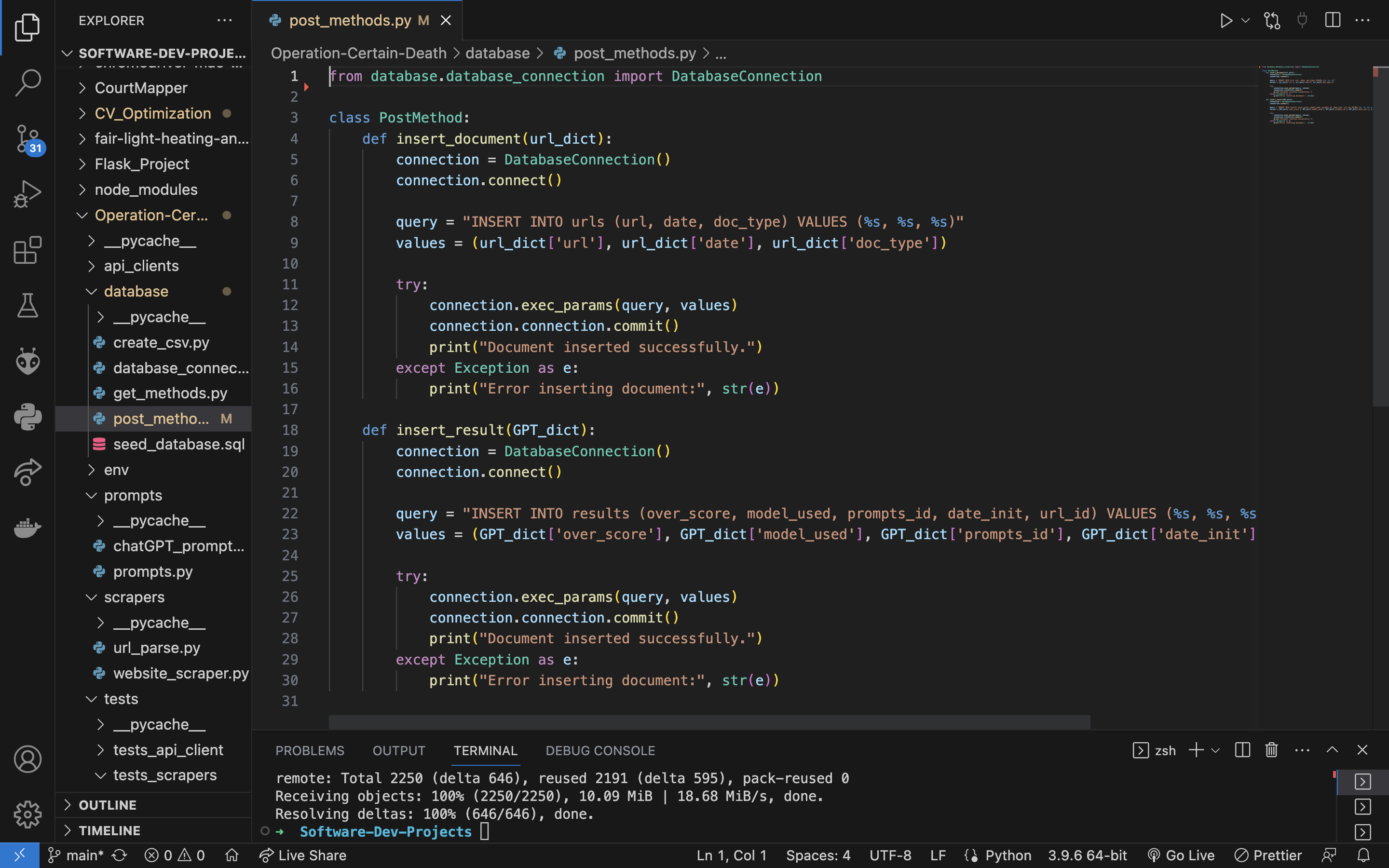1389x868 pixels.
Task: Run the Python file with the play icon
Action: [1226, 21]
